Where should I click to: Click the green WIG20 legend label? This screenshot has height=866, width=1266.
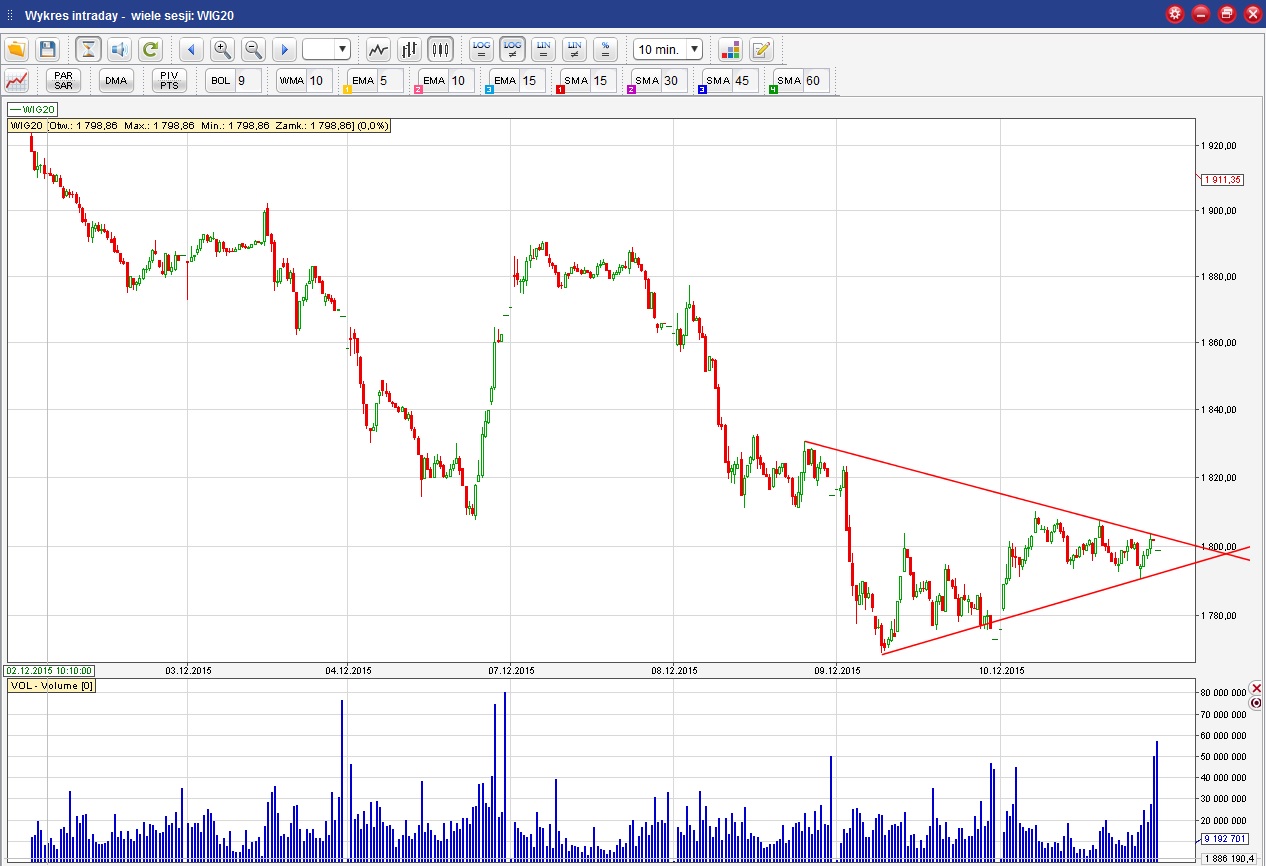click(34, 109)
